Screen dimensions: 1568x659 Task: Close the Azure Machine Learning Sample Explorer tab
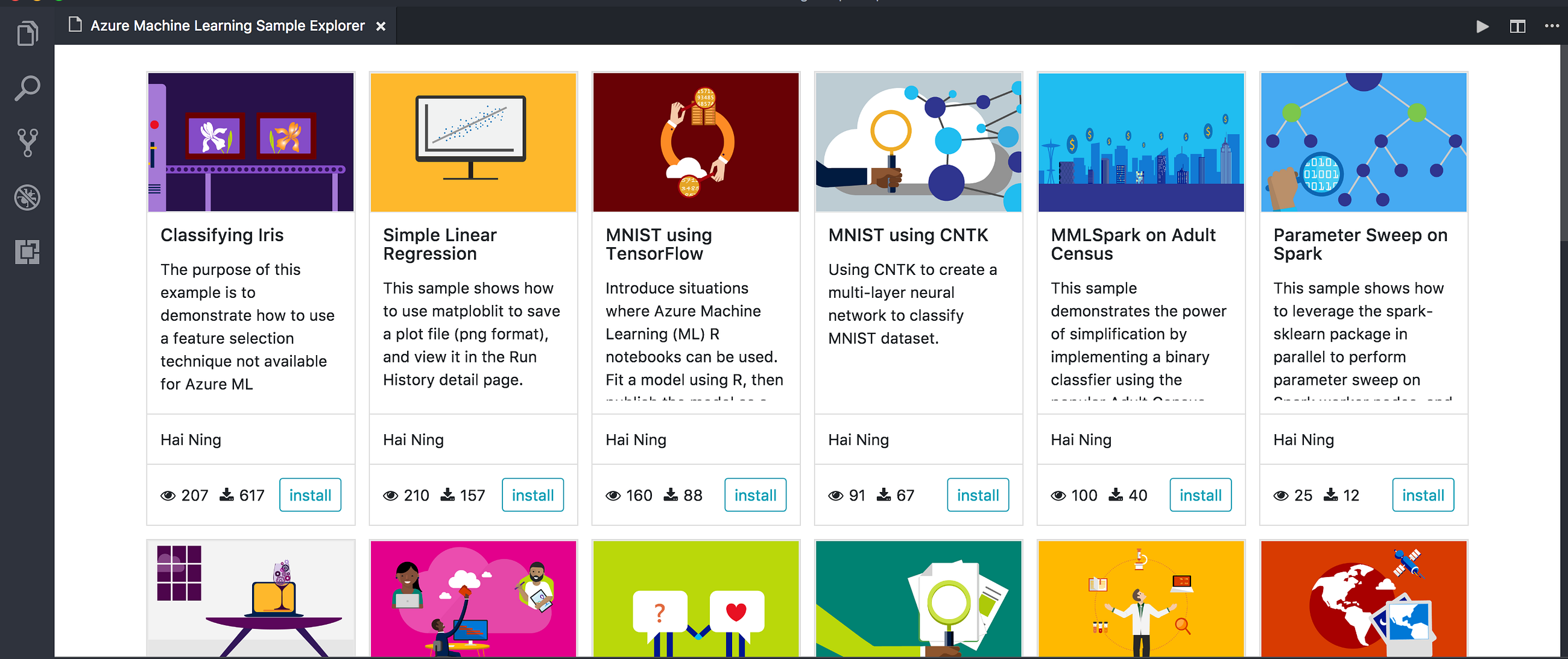[381, 26]
